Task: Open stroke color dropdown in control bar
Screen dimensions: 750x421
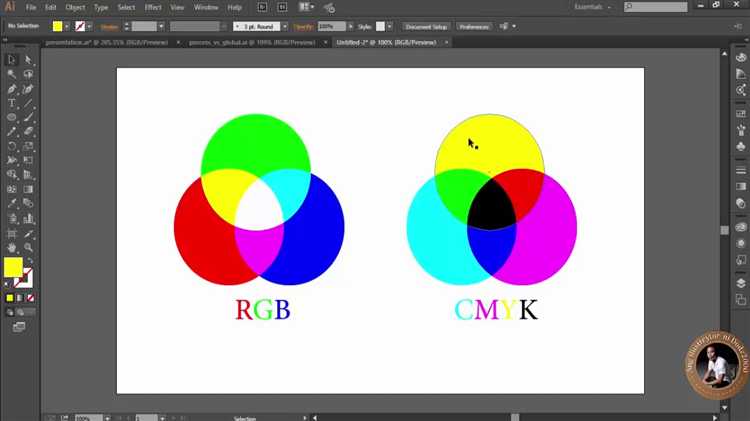Action: tap(89, 27)
